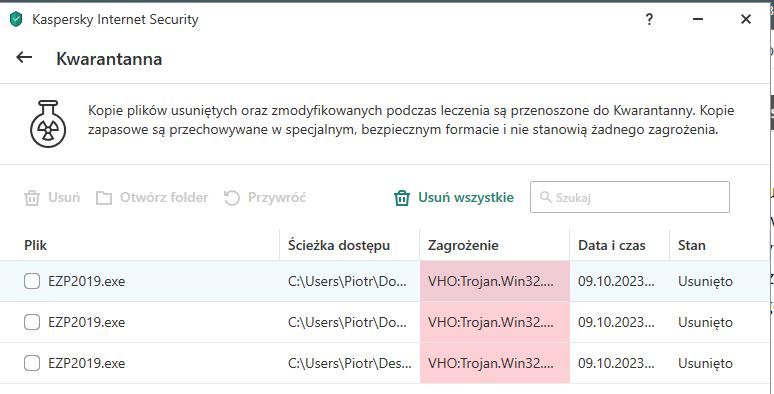Click the Przywróć button label

(x=277, y=197)
